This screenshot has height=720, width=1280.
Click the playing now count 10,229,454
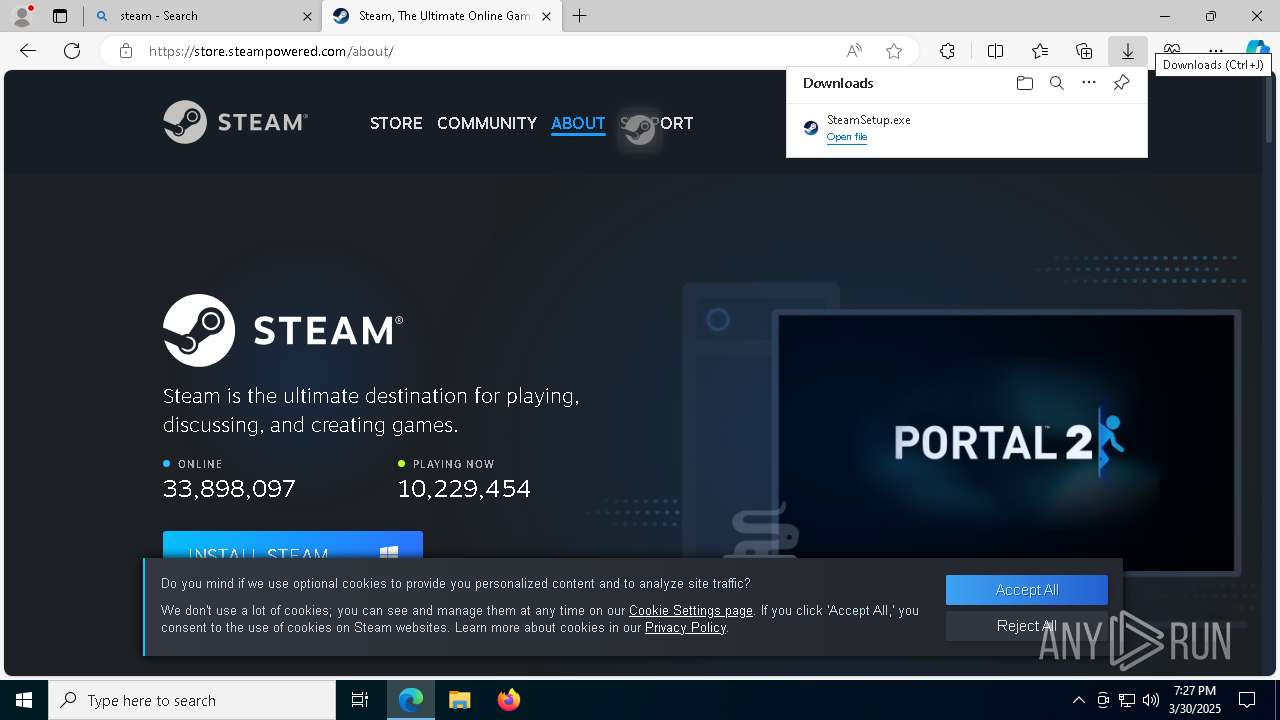pos(464,489)
